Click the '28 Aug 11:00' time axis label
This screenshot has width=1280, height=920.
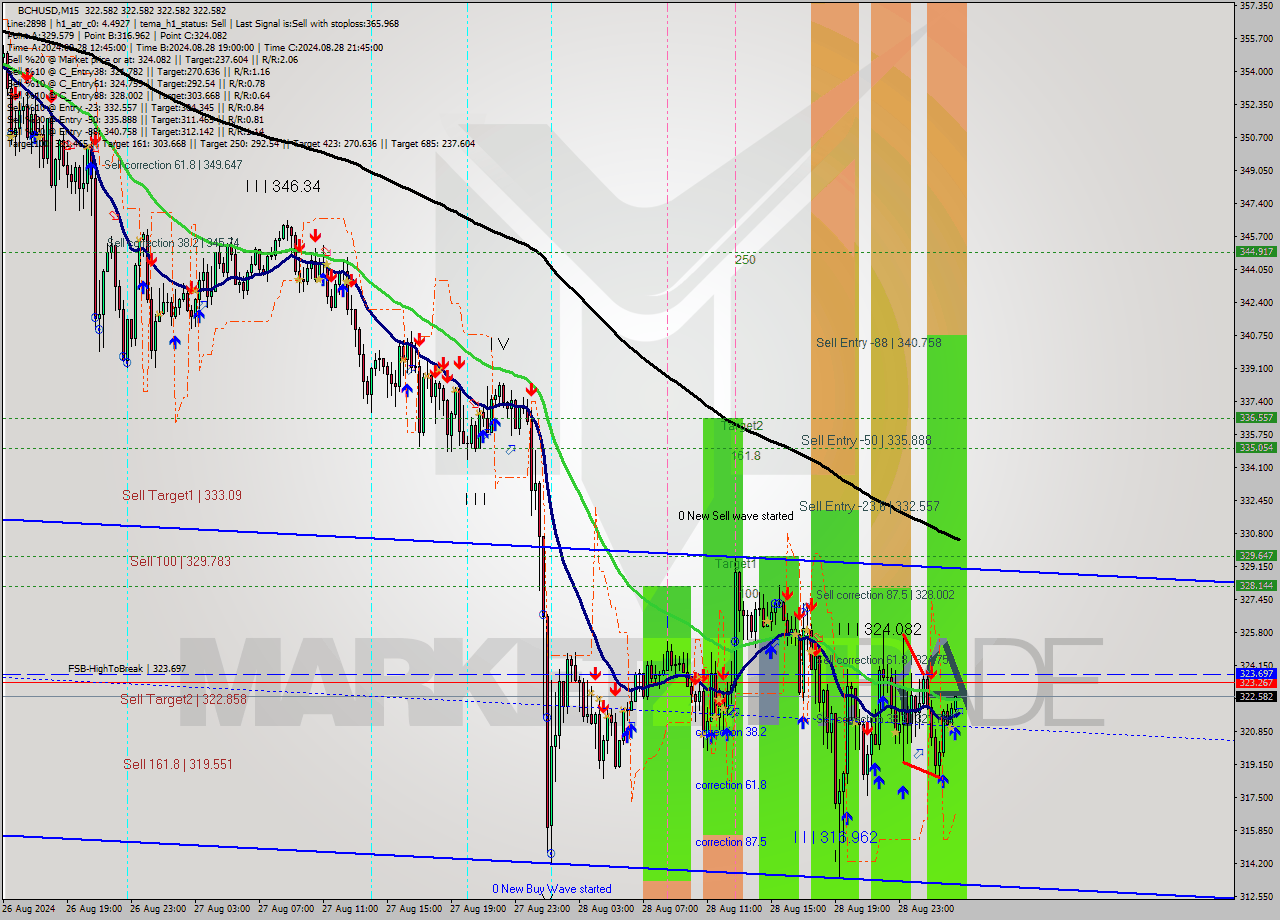coord(732,909)
